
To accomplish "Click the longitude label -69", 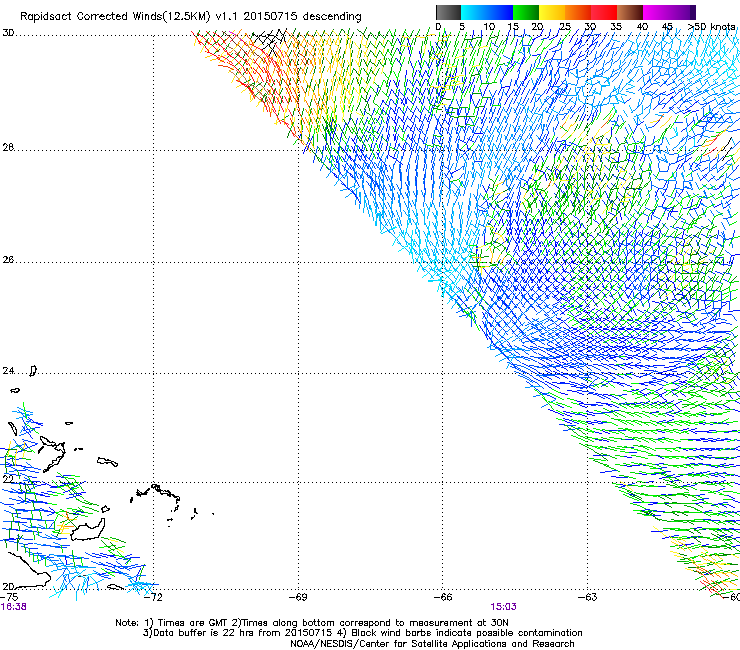I will [298, 597].
